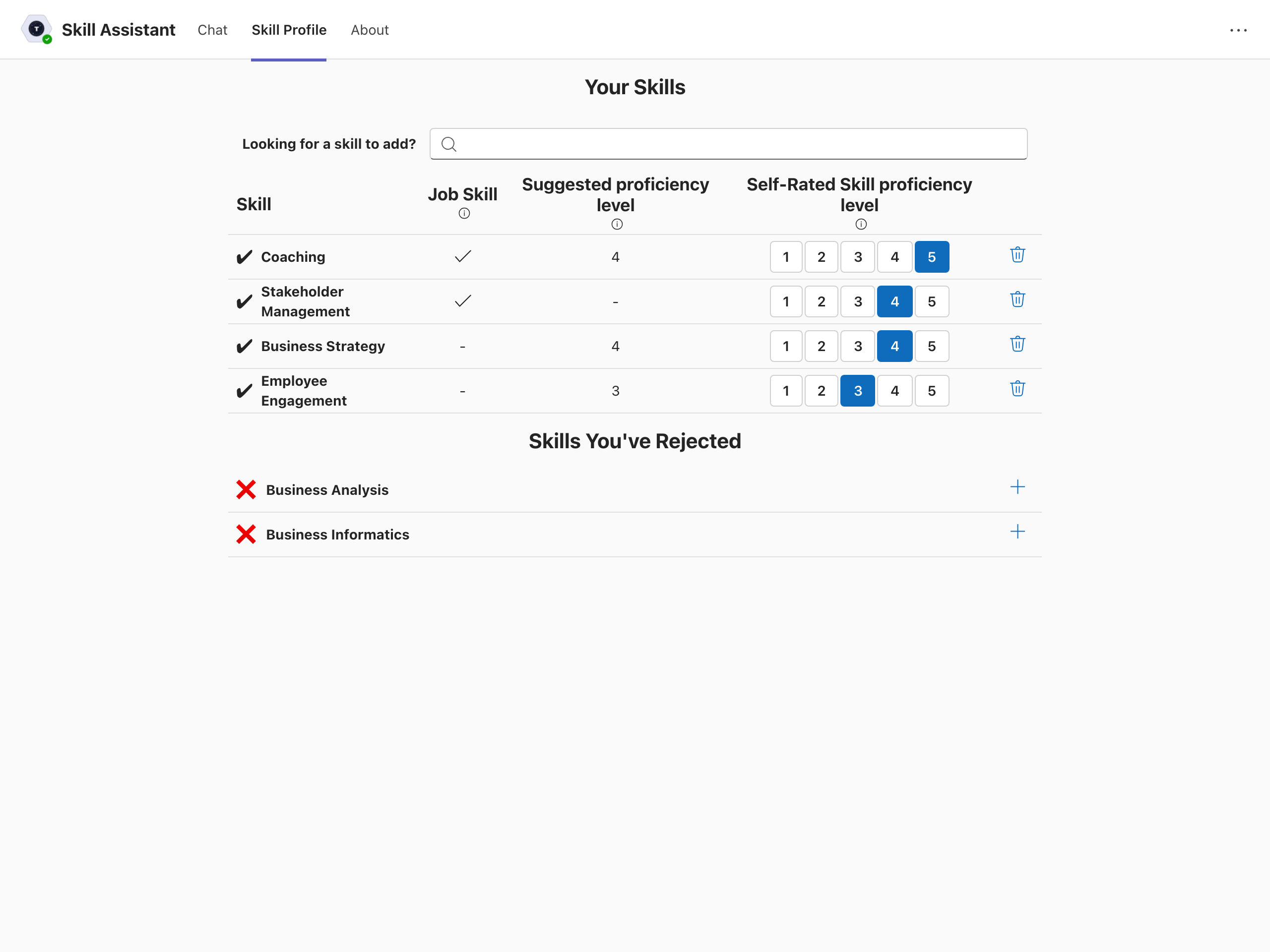Click the checkmark next to Coaching
Viewport: 1270px width, 952px height.
(x=244, y=256)
